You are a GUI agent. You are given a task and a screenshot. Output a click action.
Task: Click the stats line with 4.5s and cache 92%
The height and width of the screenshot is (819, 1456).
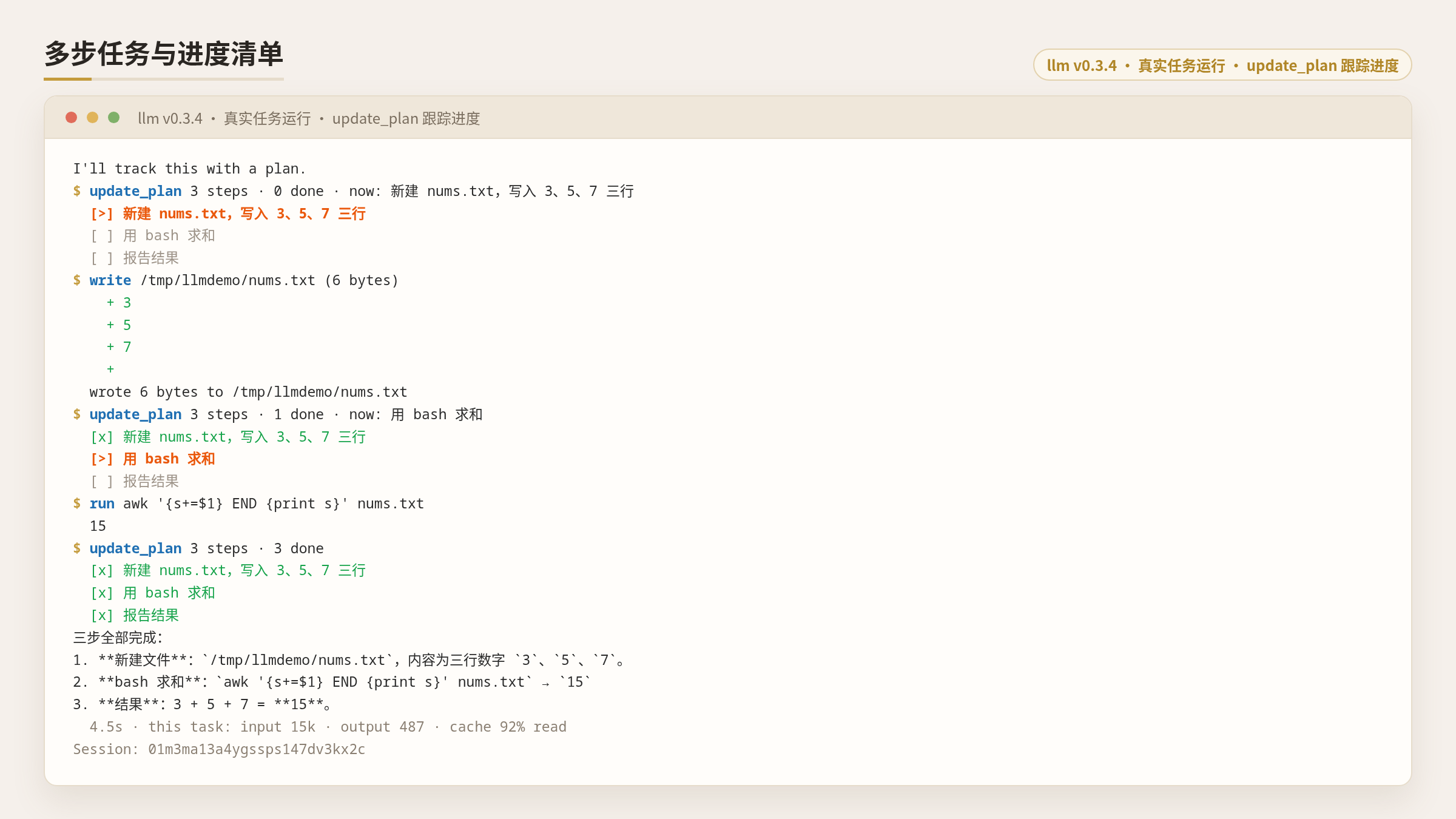(328, 727)
